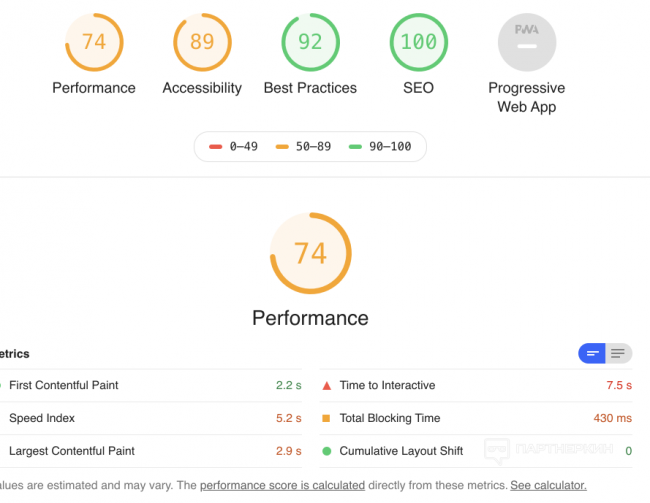650x503 pixels.
Task: Click the red 0–49 legend swatch
Action: click(215, 147)
